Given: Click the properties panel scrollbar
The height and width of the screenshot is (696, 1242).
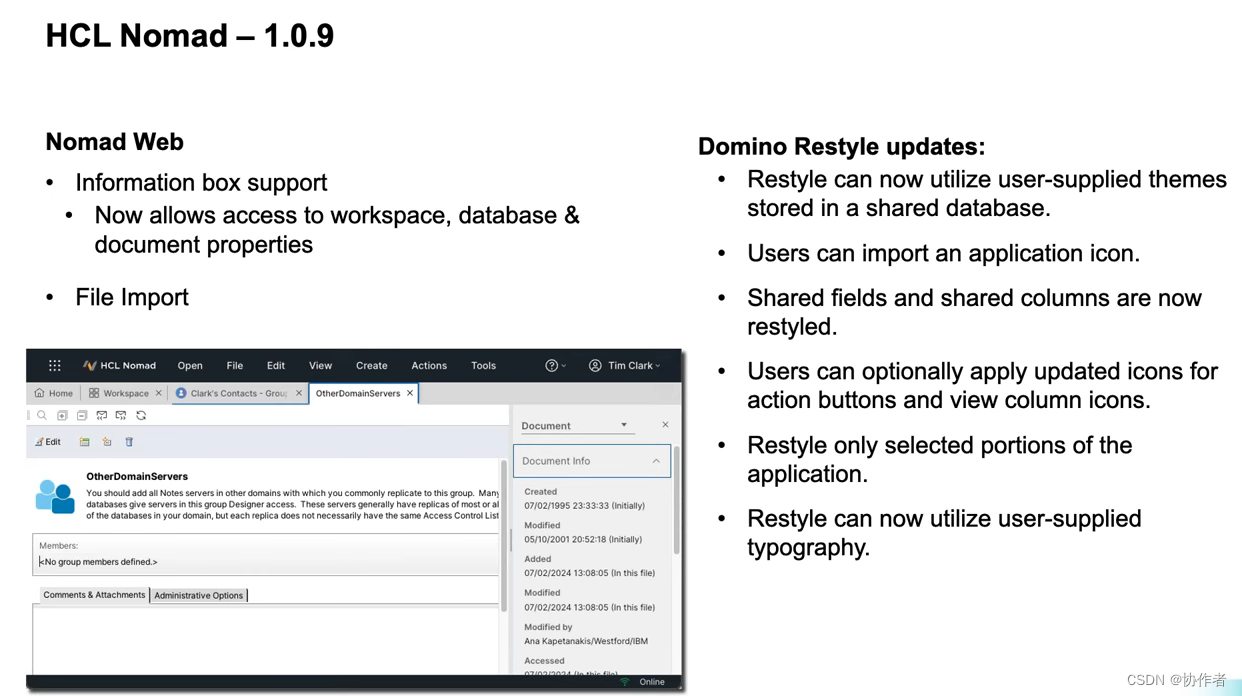Looking at the screenshot, I should (677, 500).
